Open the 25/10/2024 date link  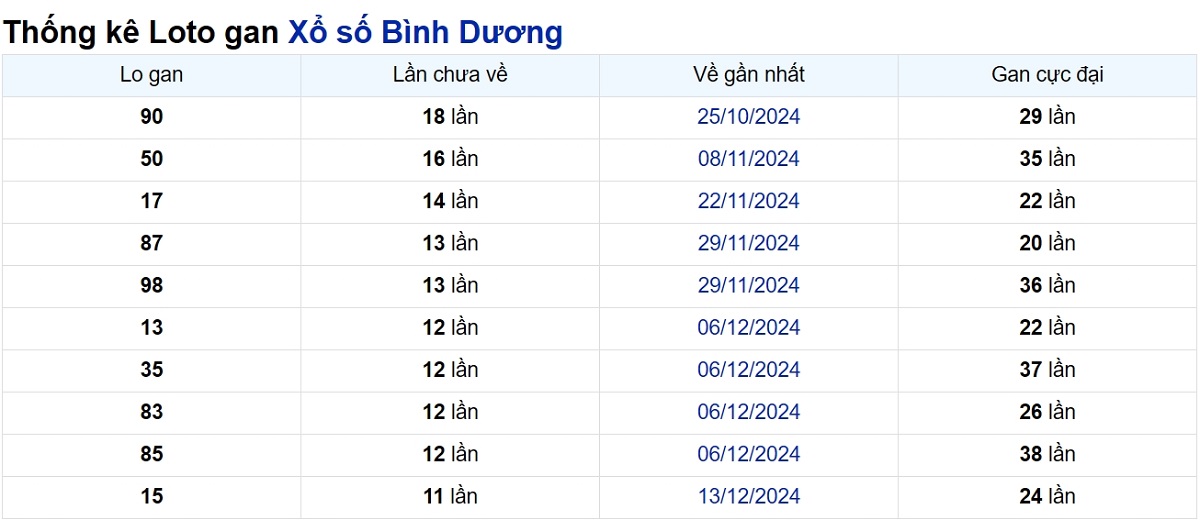pos(749,117)
